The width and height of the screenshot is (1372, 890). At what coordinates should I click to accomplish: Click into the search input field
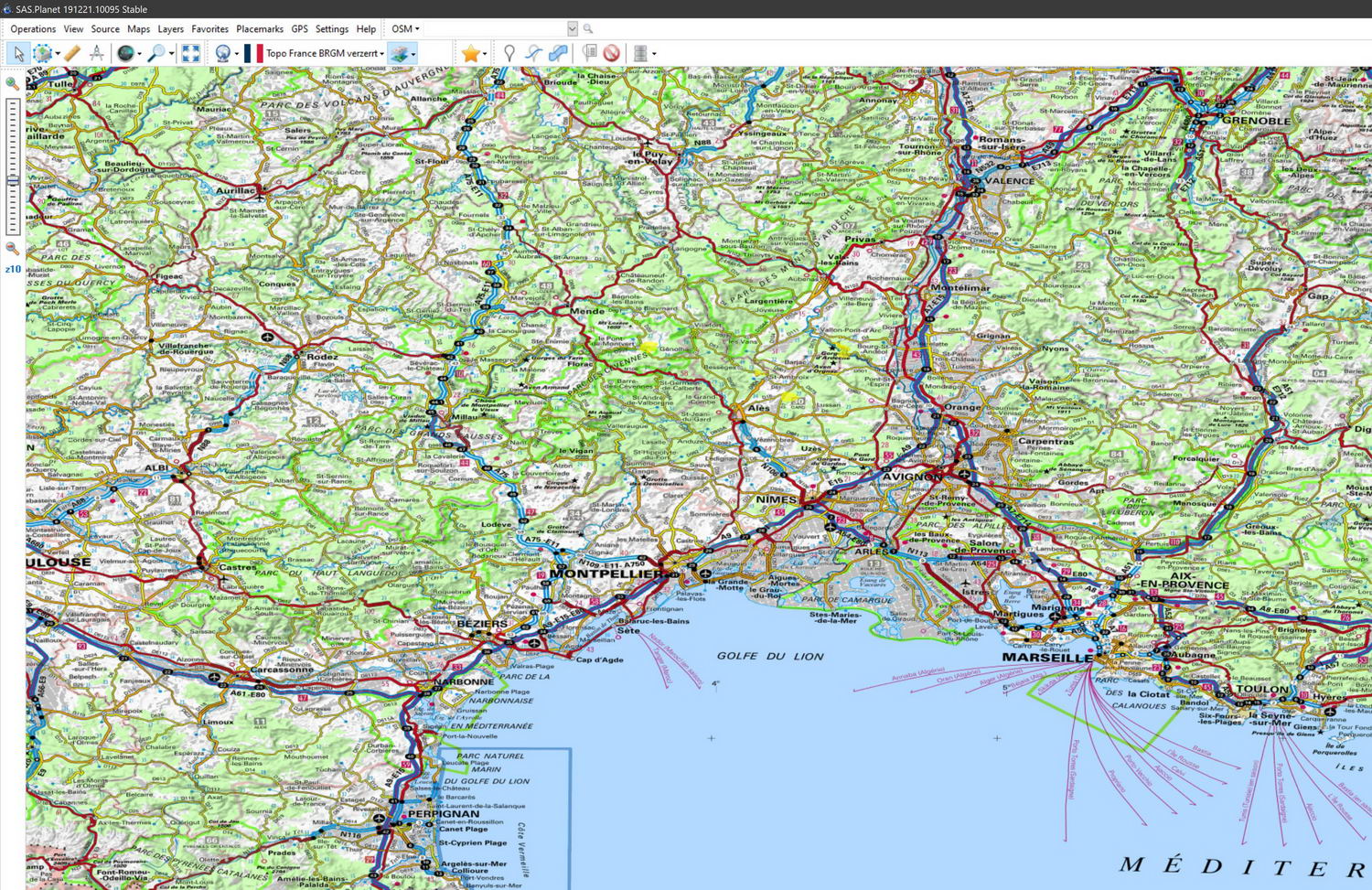pos(495,29)
